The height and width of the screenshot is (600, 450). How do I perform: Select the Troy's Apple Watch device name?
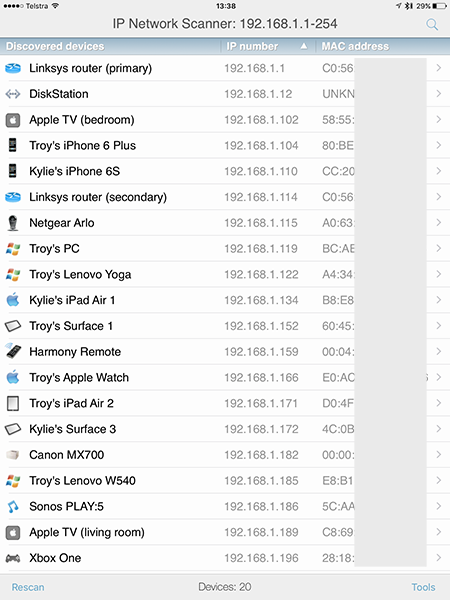coord(79,378)
